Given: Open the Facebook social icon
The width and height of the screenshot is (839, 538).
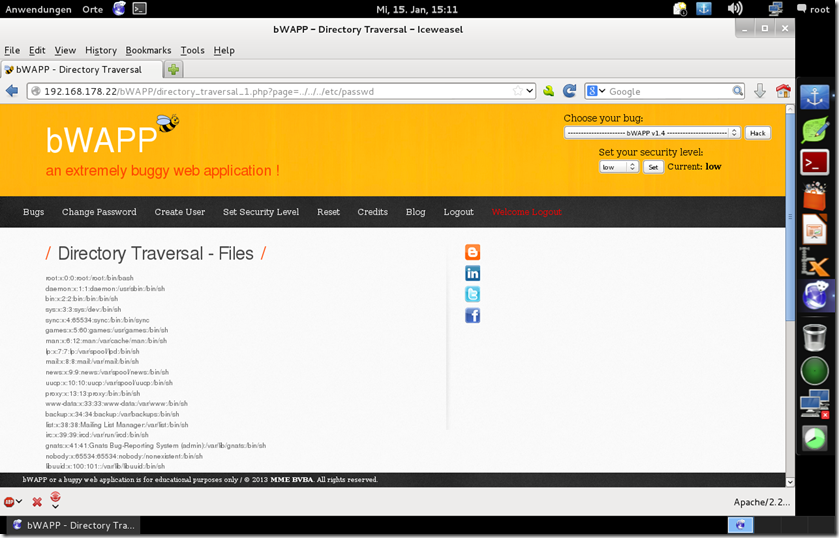Looking at the screenshot, I should pos(472,315).
